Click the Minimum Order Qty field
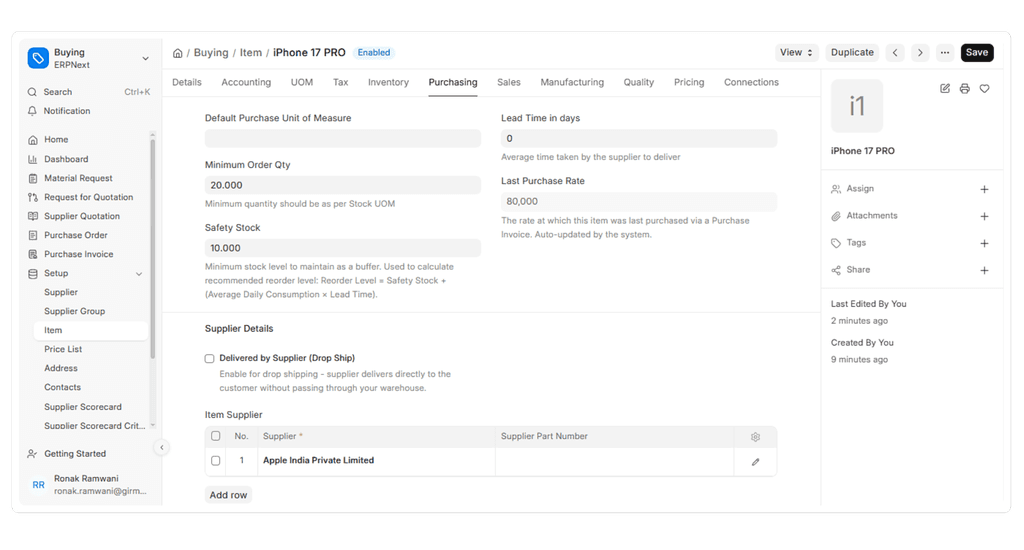The width and height of the screenshot is (1024, 550). pos(343,186)
